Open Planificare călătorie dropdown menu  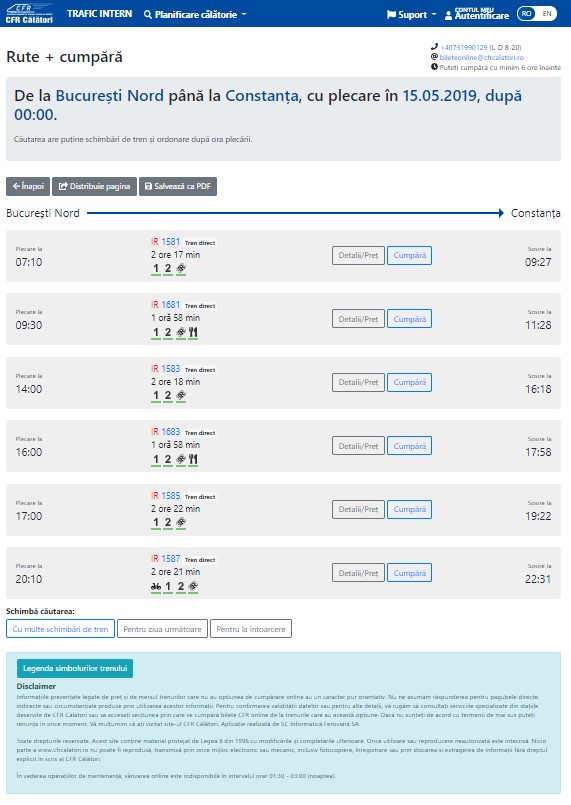pos(195,14)
